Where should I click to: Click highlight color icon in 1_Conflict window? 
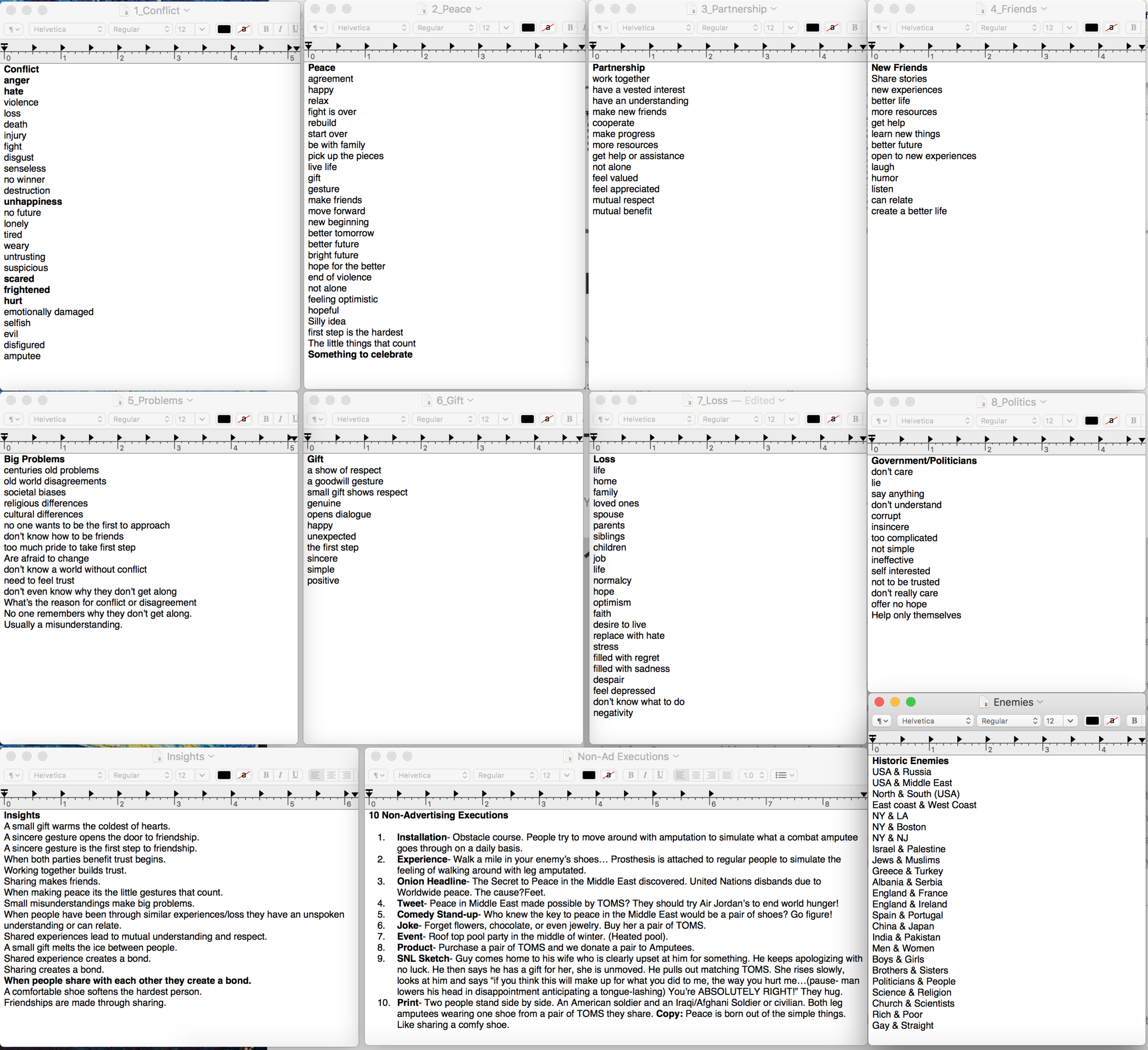(244, 29)
